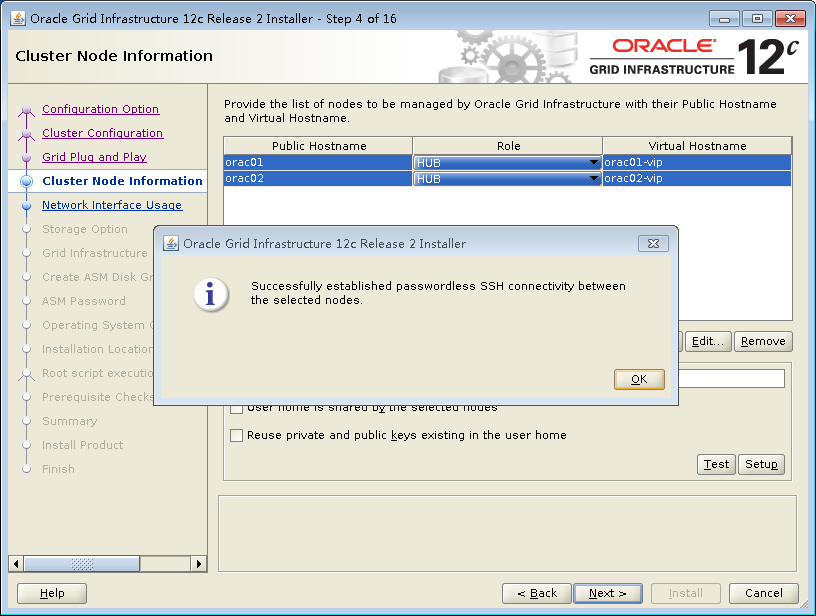The image size is (816, 616).
Task: Click the Help button
Action: [52, 593]
